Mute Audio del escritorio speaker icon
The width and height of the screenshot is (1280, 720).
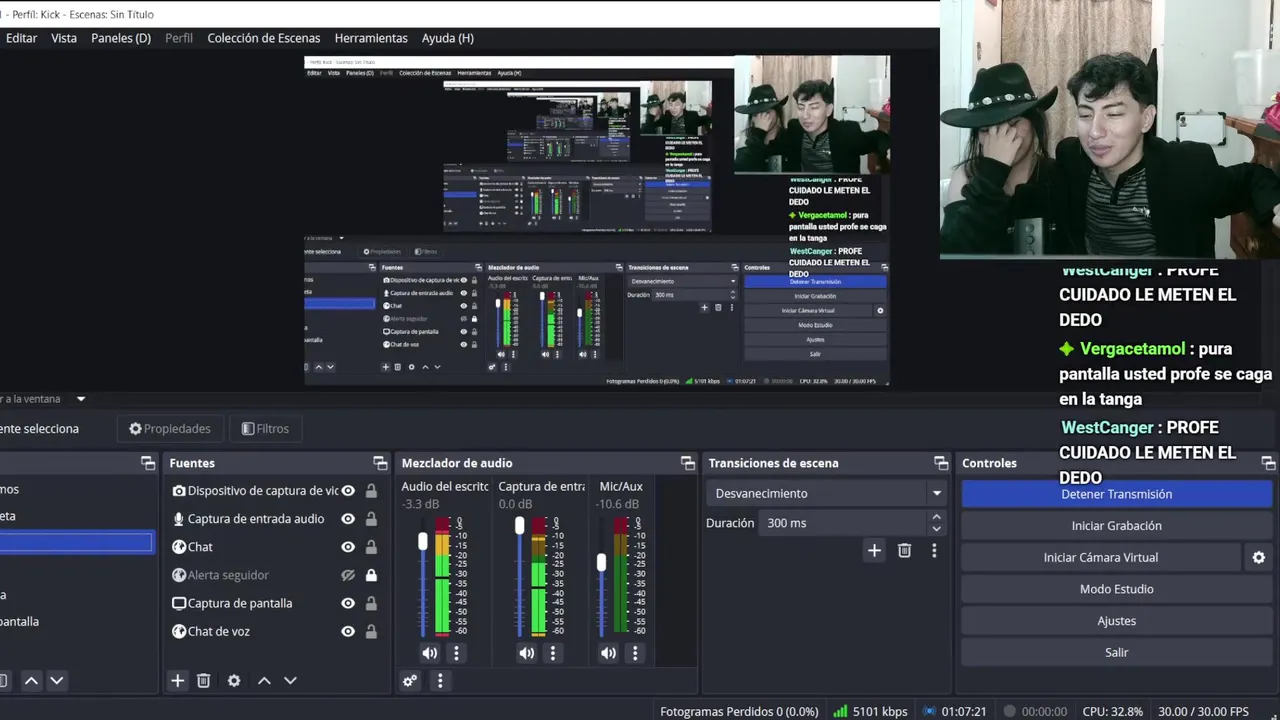(430, 653)
